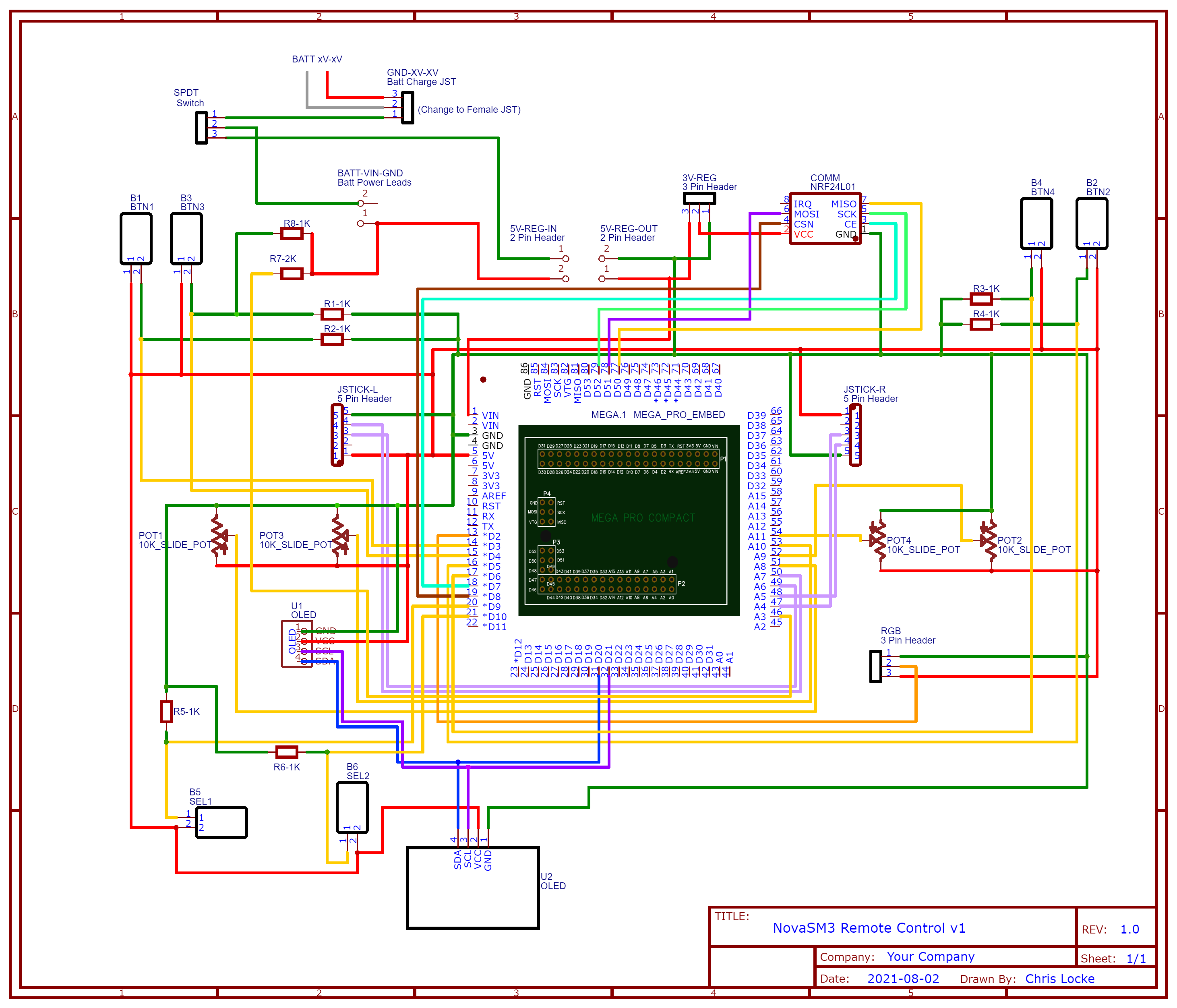The height and width of the screenshot is (1008, 1177).
Task: Click the 5V-REG-OUT header label
Action: click(x=629, y=228)
